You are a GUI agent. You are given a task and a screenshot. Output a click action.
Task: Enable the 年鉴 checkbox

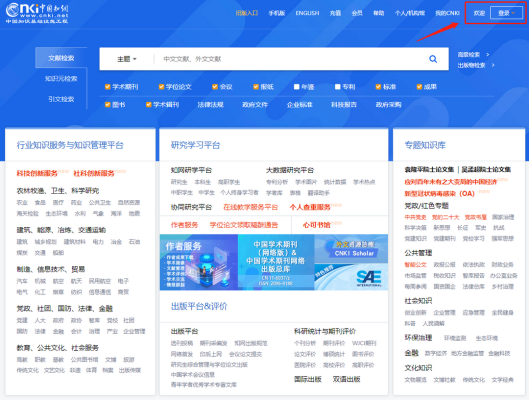[x=297, y=87]
